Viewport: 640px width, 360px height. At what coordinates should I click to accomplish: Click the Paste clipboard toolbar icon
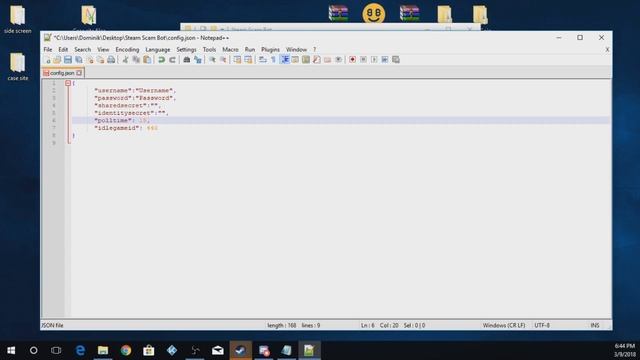pyautogui.click(x=147, y=60)
